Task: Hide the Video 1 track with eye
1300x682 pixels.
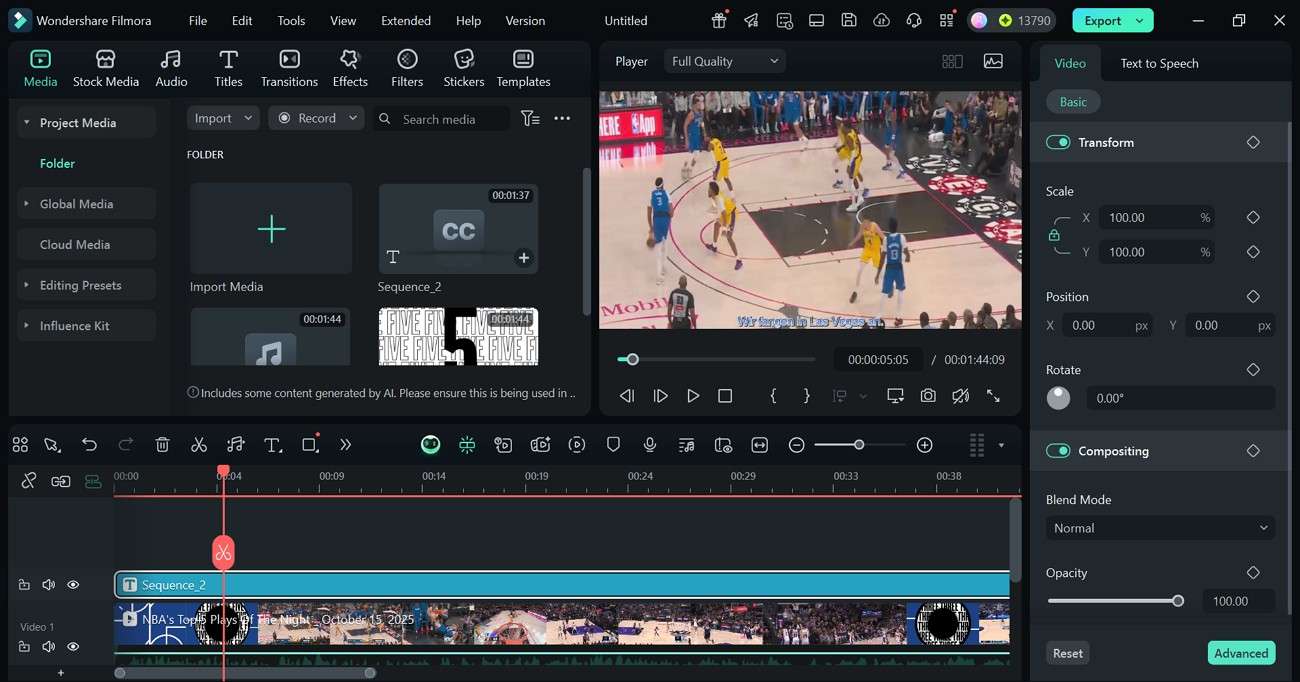Action: [73, 647]
